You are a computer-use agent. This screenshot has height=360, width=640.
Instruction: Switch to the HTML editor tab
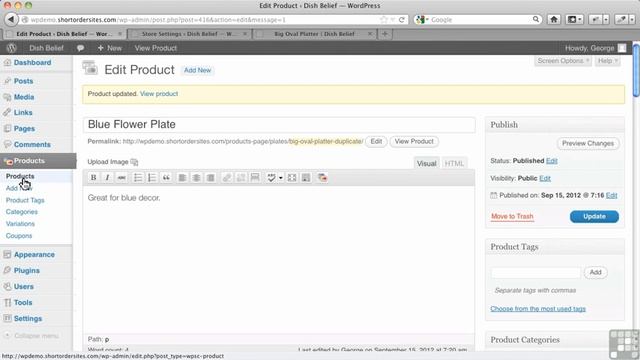(454, 163)
